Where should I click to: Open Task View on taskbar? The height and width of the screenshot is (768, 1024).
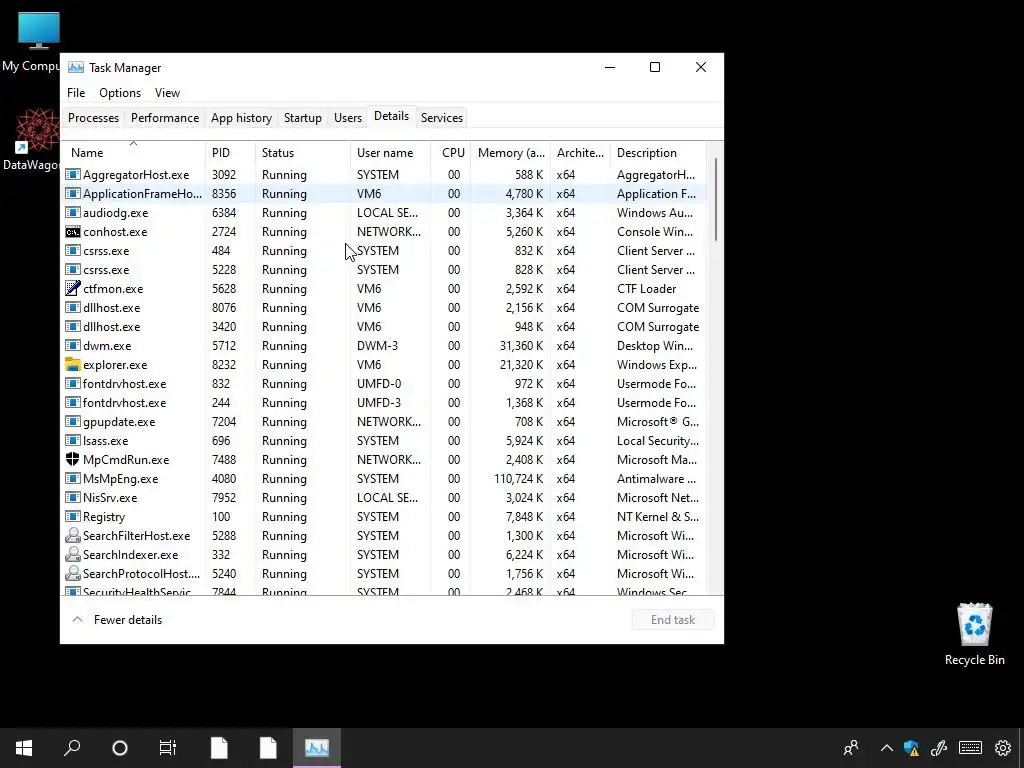(168, 748)
